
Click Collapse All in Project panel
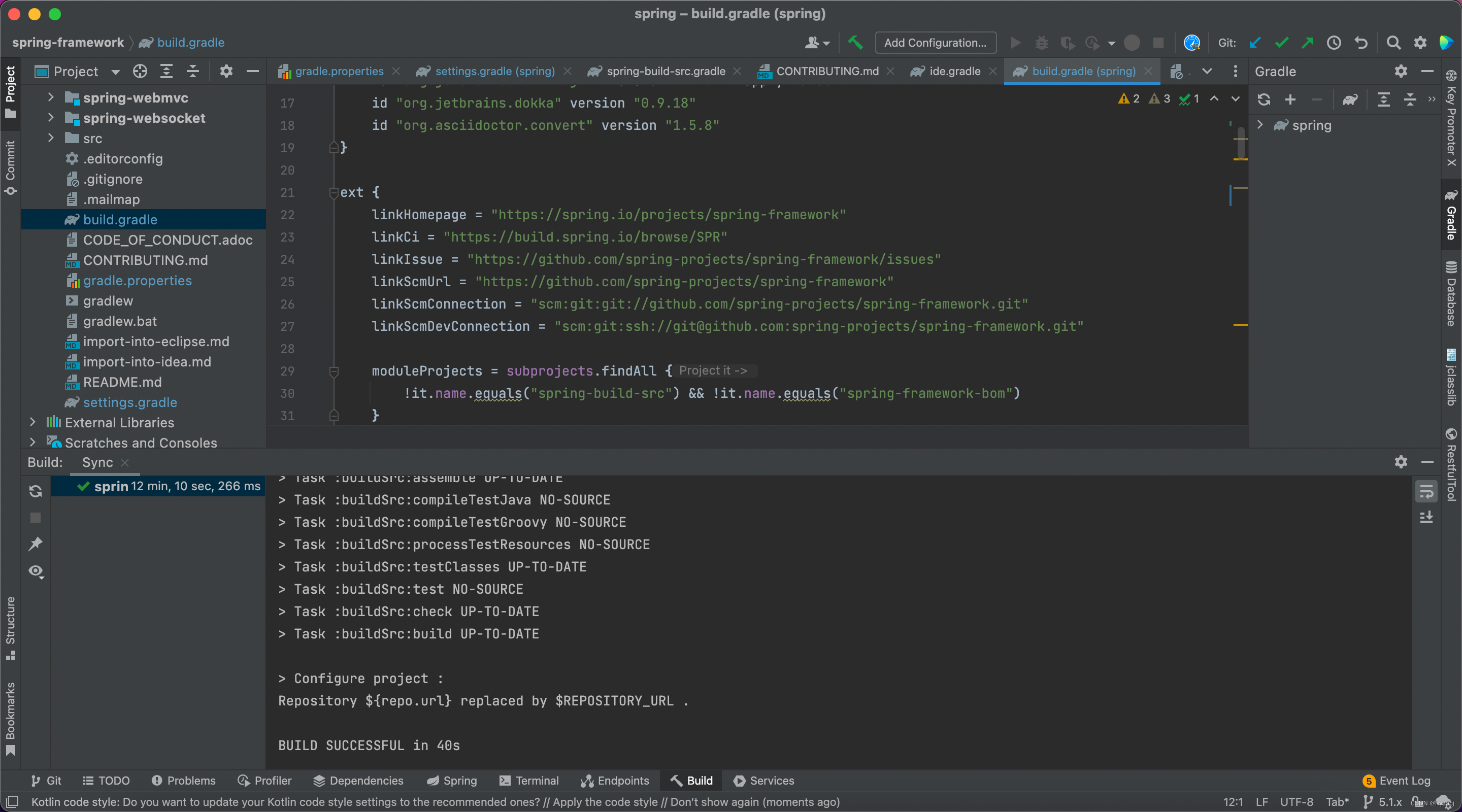pyautogui.click(x=193, y=71)
